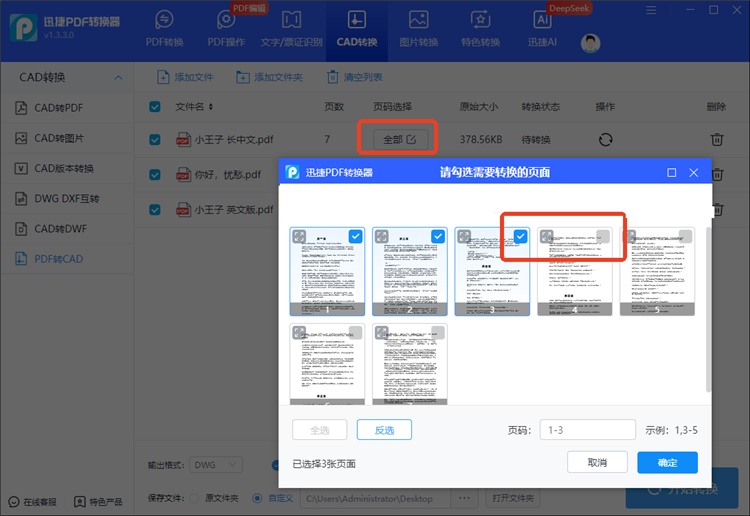Check page 6 thumbnail checkbox
Screen dimensions: 750x516
355,332
